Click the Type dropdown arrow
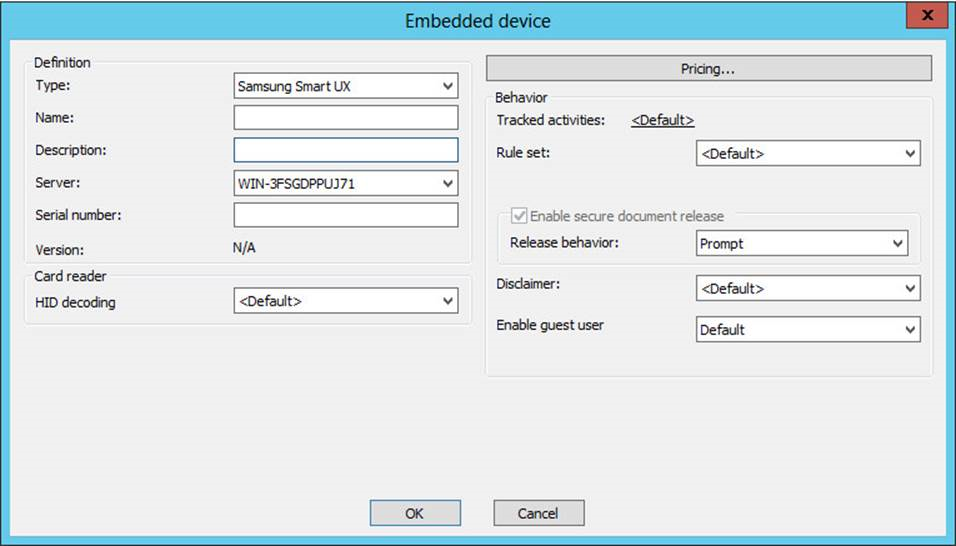The width and height of the screenshot is (956, 546). tap(447, 86)
